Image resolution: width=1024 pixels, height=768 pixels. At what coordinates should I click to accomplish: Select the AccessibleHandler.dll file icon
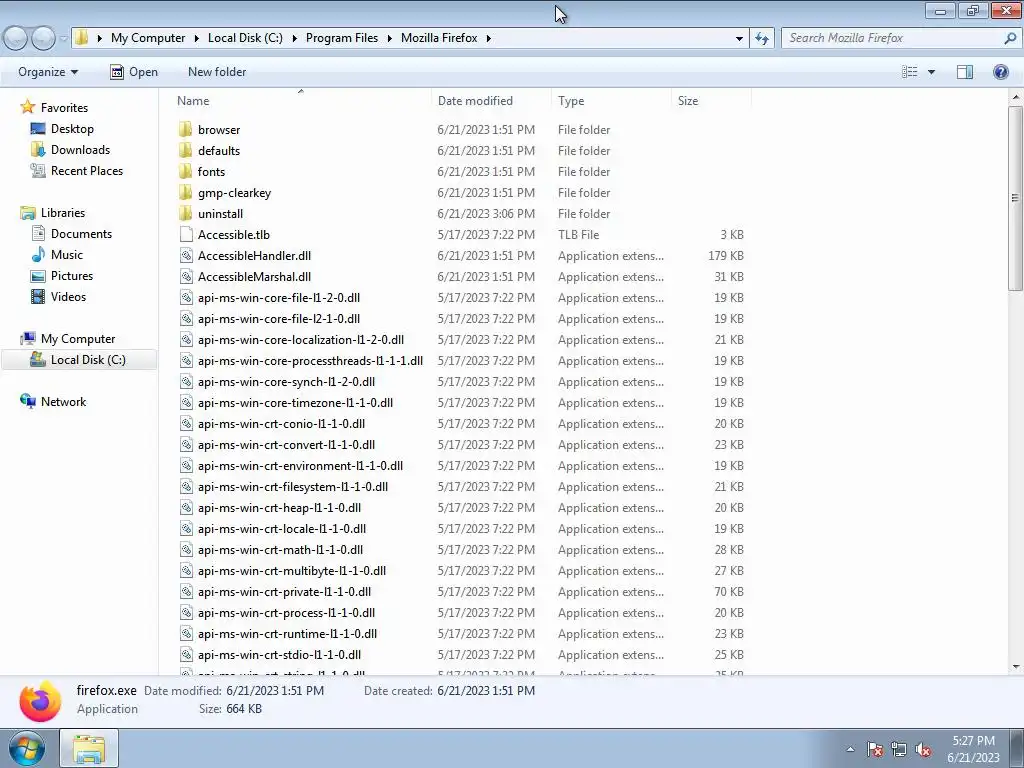click(x=186, y=255)
